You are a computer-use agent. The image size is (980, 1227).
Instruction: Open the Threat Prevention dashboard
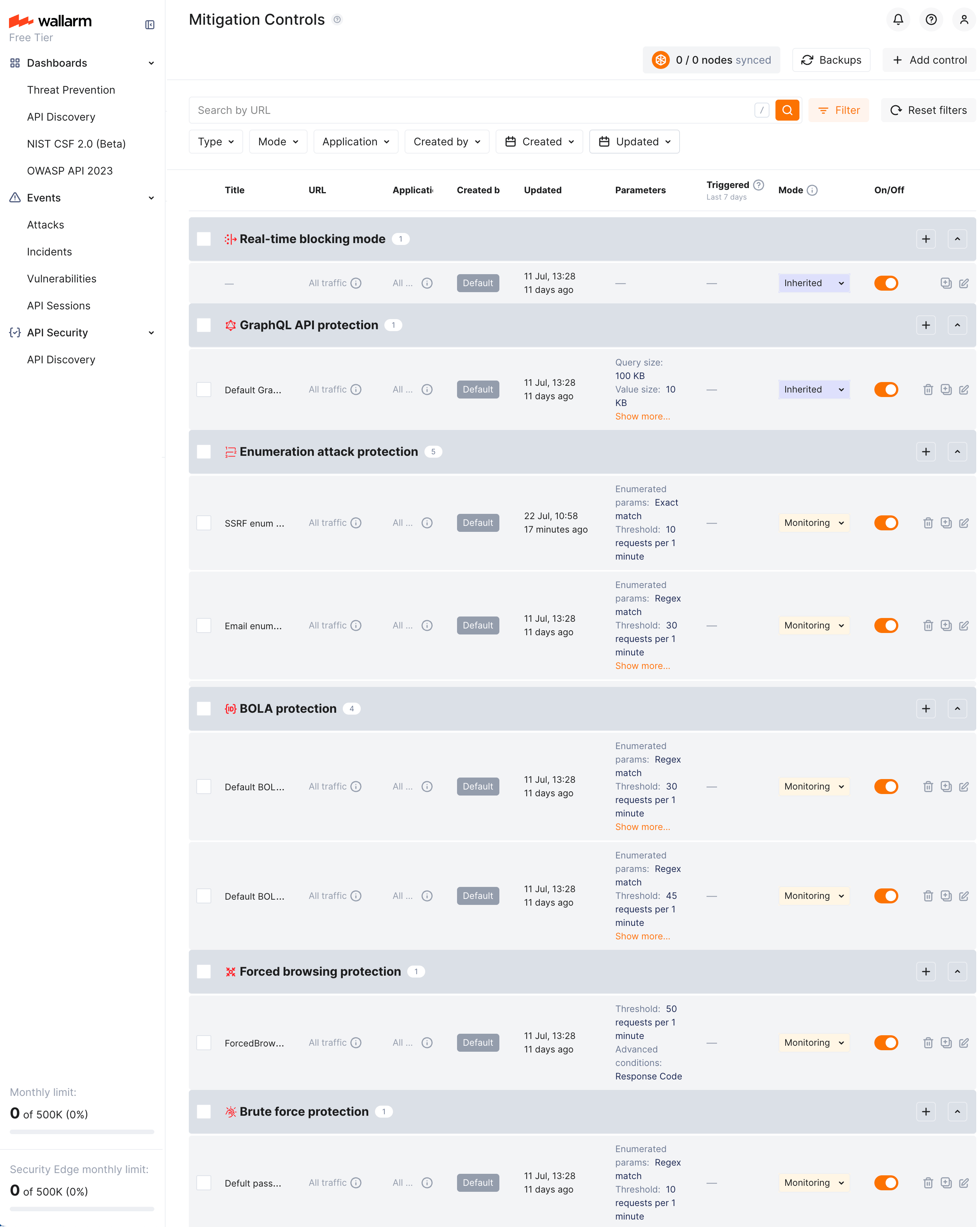point(70,90)
